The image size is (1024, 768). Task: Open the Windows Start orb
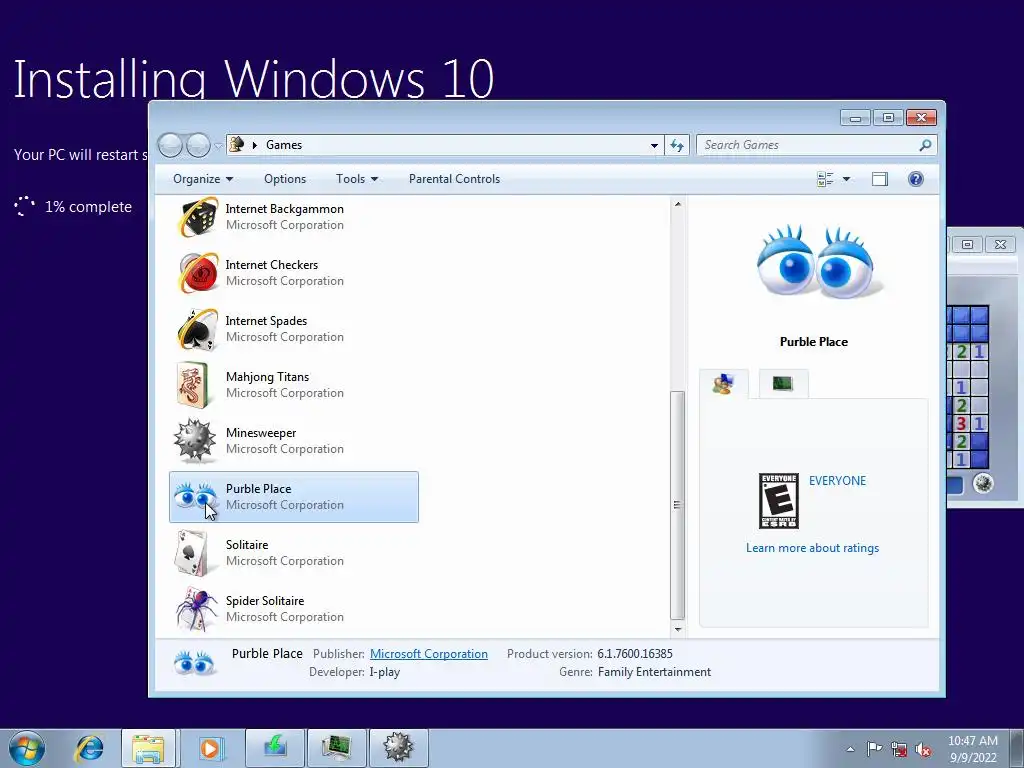(x=27, y=748)
